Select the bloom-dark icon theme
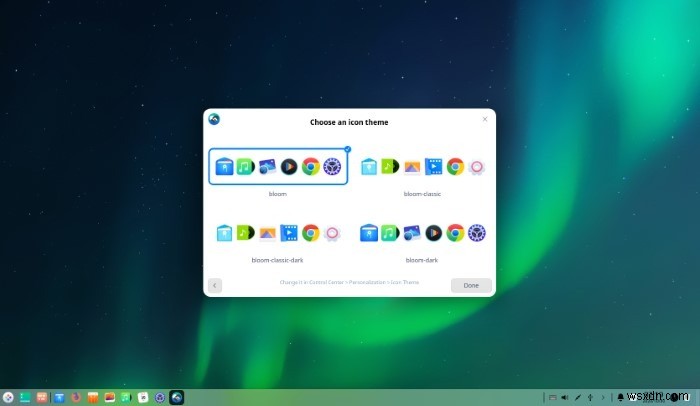700x406 pixels. coord(422,233)
